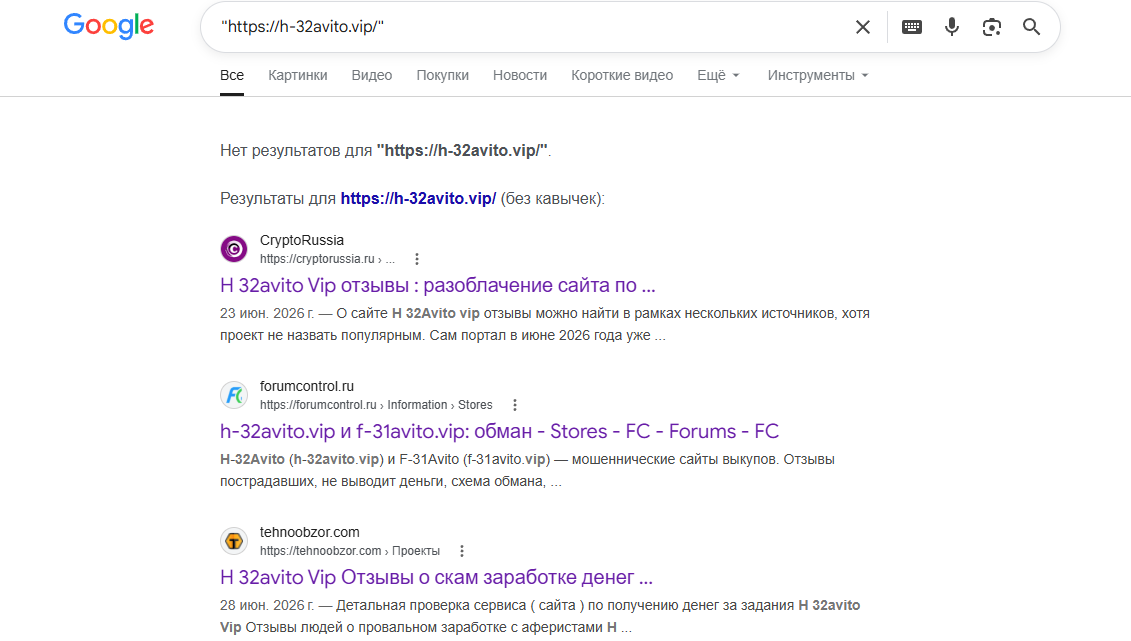This screenshot has height=641, width=1131.
Task: Open three-dot menu for tehnoobzor.com result
Action: click(462, 551)
